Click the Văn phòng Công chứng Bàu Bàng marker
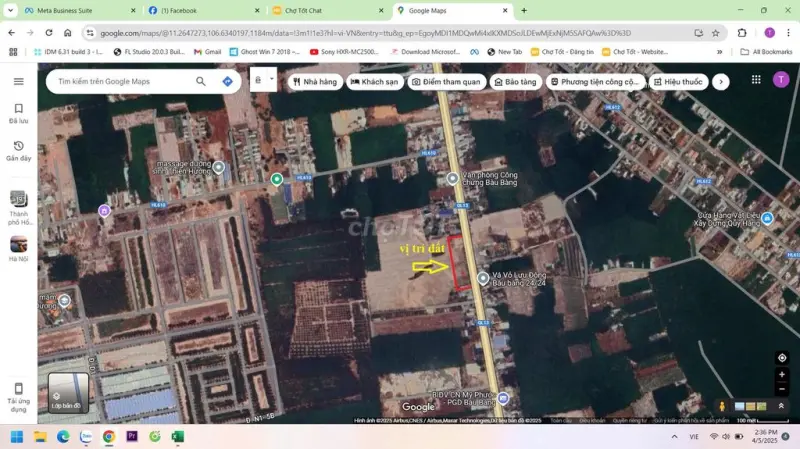 pos(453,178)
